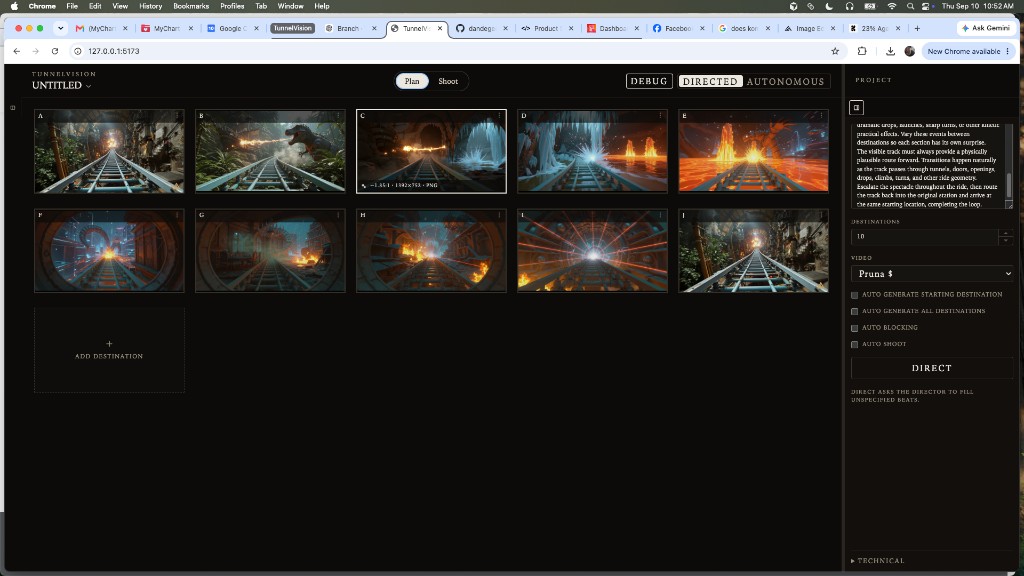Open the Untitled project name dropdown
Screen dimensions: 1024x576
[x=61, y=86]
